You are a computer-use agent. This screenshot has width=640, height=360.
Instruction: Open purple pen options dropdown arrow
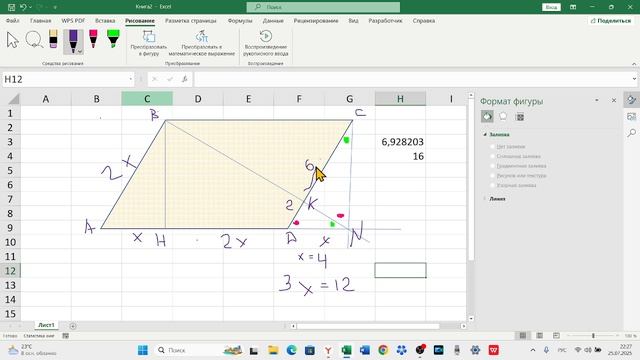point(80,51)
